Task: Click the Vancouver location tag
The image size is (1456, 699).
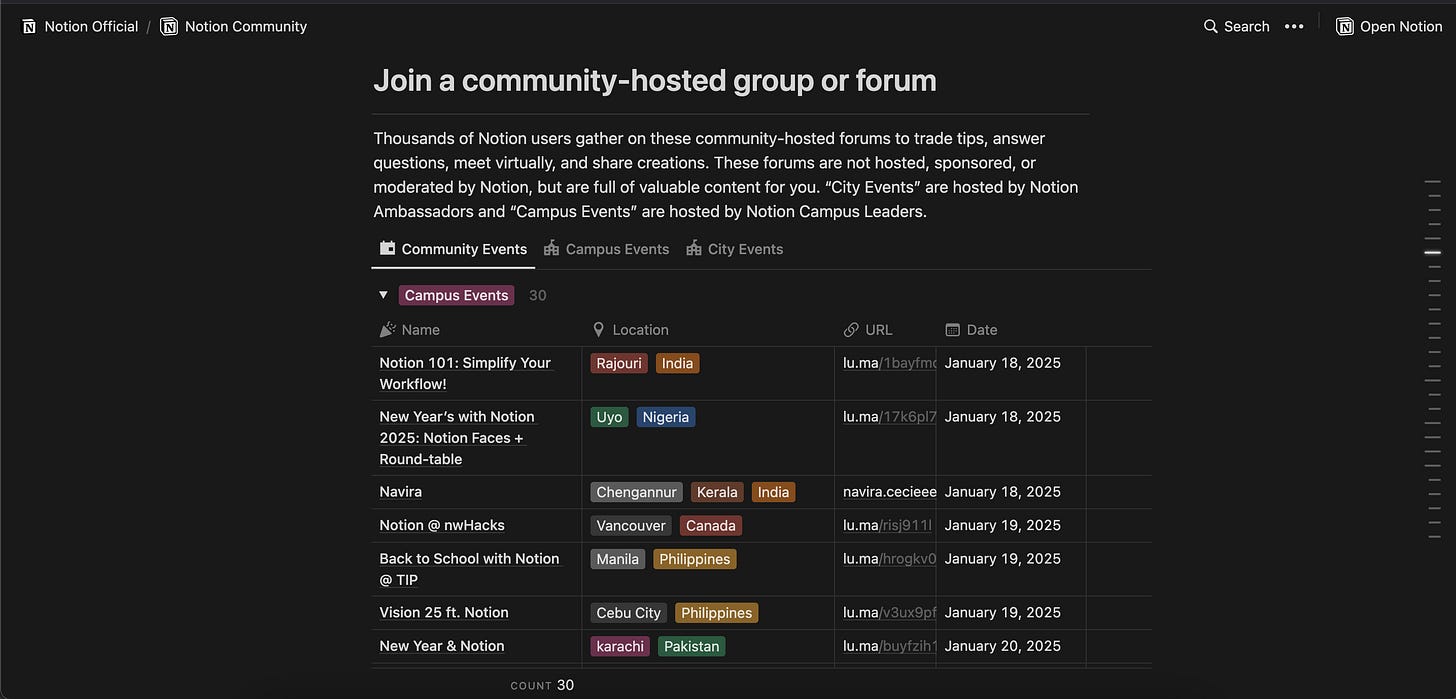Action: point(631,525)
